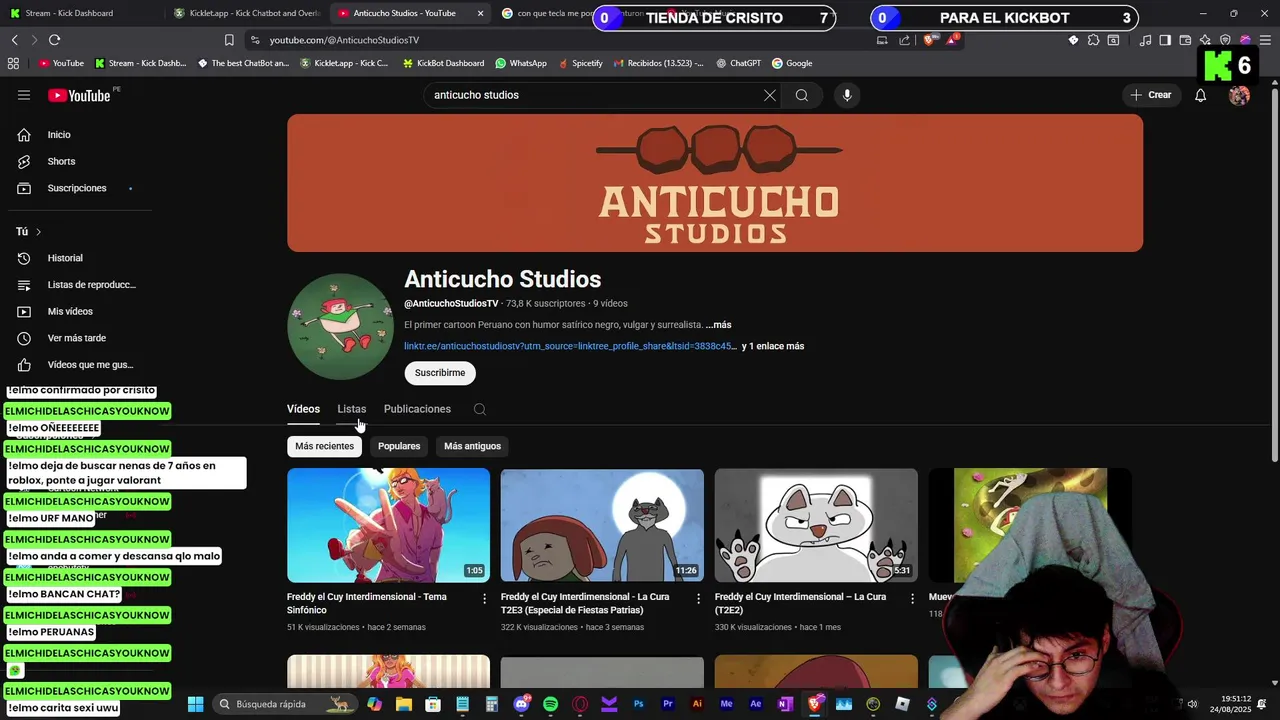Click the Windows Start button
The height and width of the screenshot is (720, 1280).
coord(196,704)
